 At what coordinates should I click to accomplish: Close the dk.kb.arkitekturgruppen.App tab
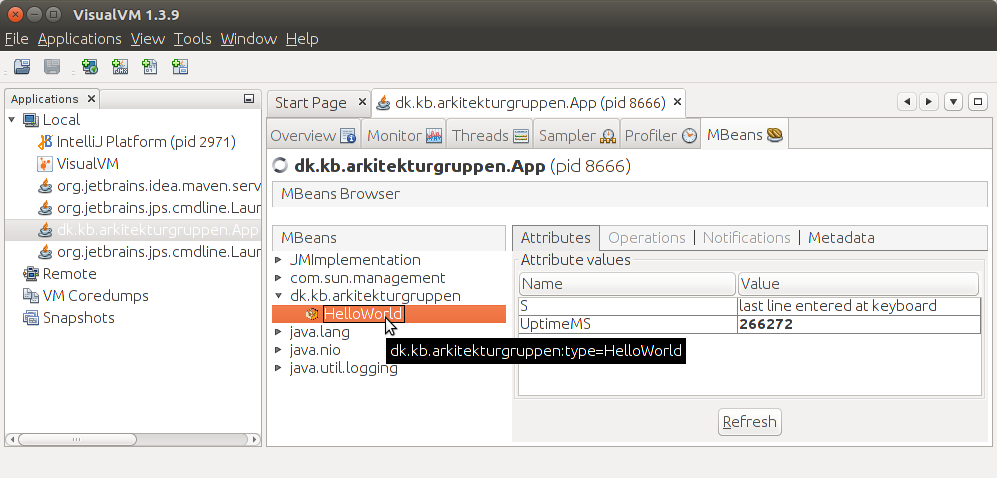click(677, 102)
